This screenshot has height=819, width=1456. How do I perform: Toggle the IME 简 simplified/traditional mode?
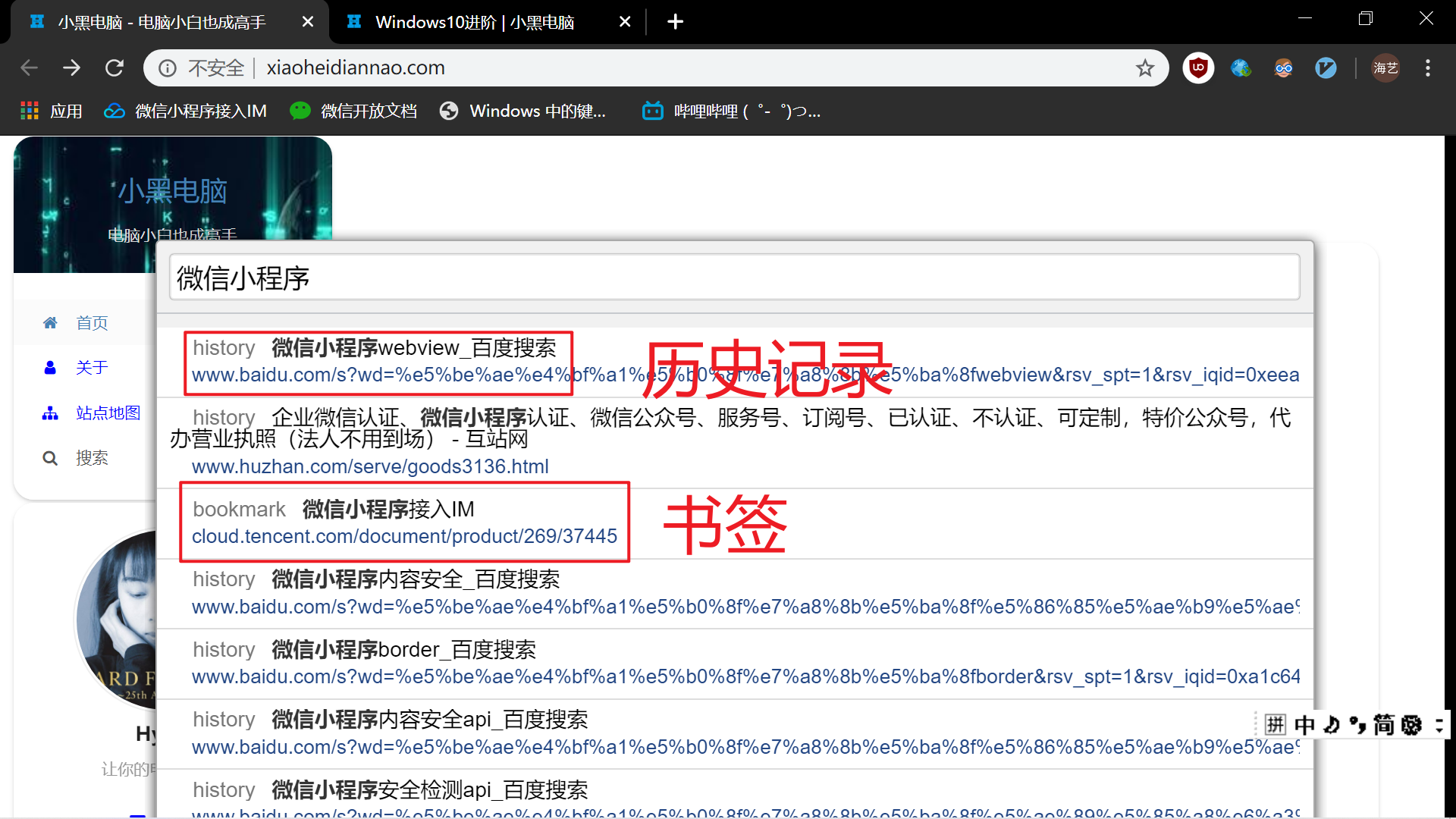click(1384, 725)
